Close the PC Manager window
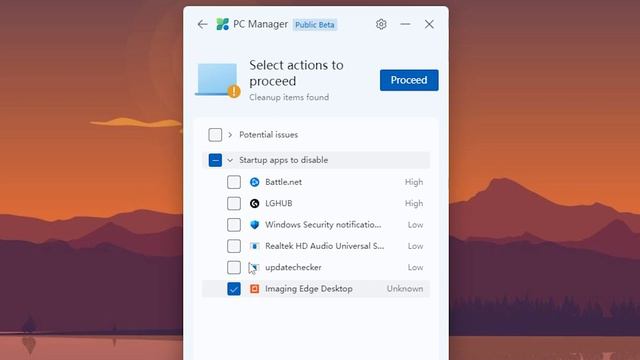This screenshot has width=640, height=360. (429, 24)
